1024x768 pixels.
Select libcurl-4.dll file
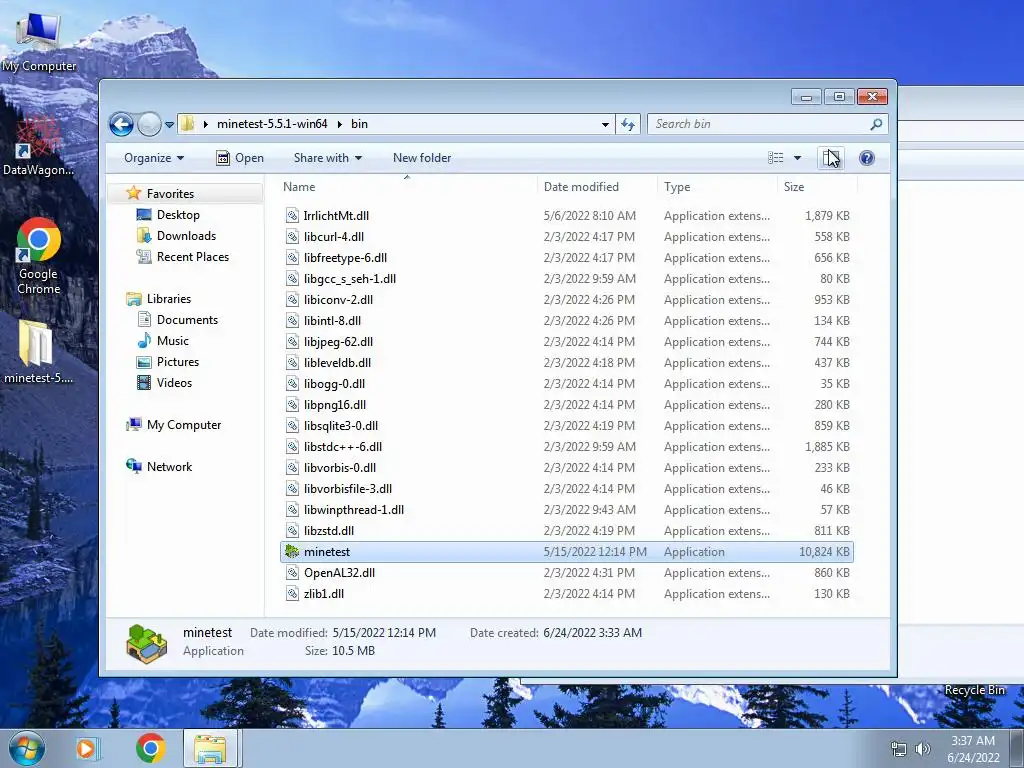[334, 236]
